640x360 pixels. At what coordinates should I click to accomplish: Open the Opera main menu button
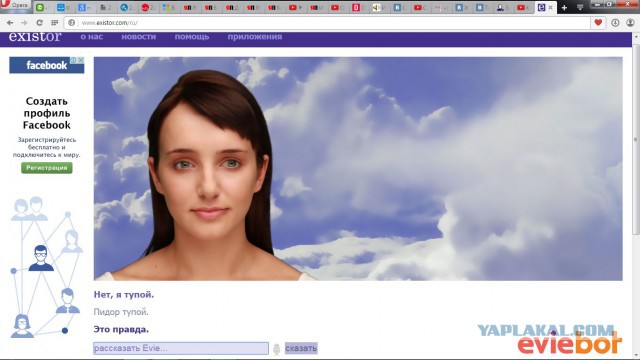tap(15, 4)
